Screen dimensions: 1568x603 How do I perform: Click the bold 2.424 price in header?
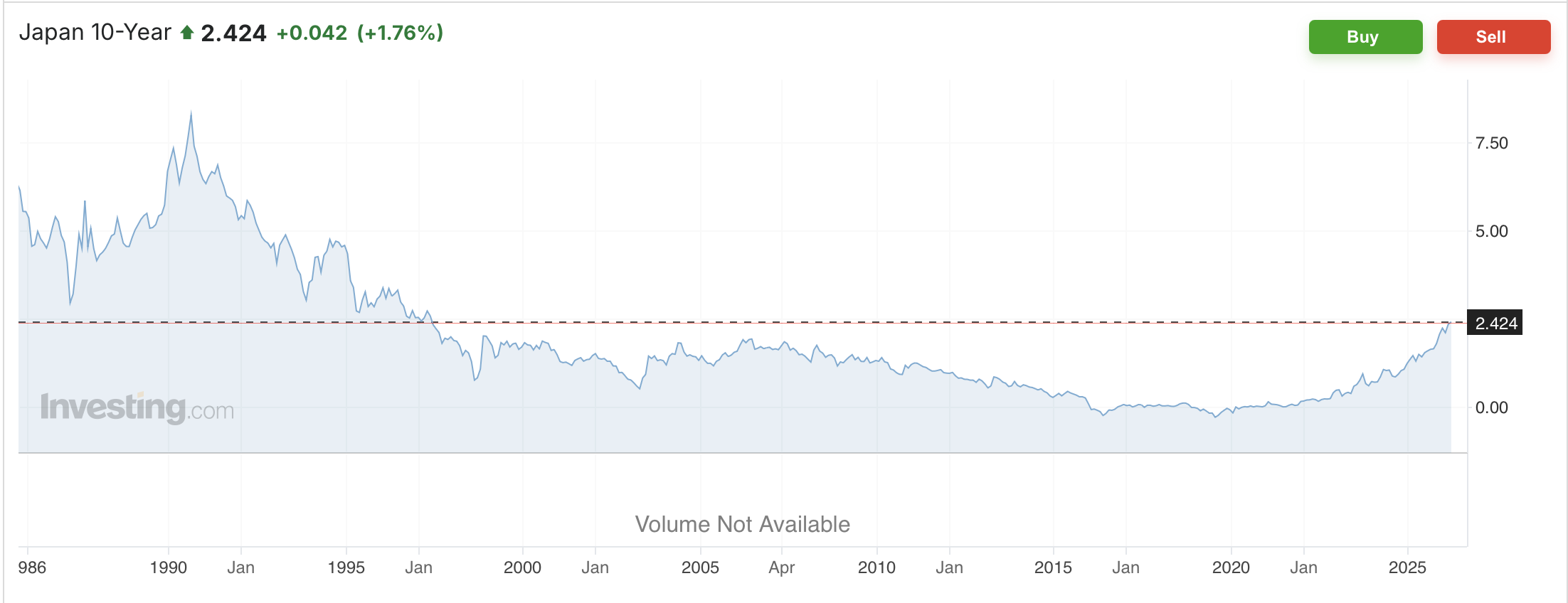tap(233, 33)
